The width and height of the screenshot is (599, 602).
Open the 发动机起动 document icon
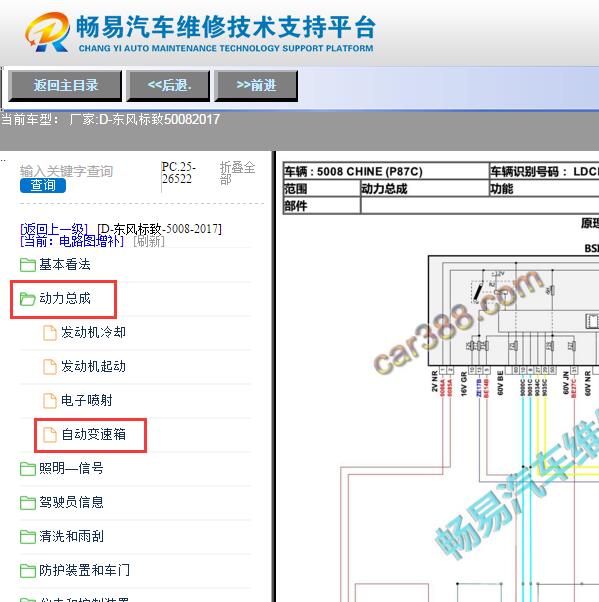50,367
